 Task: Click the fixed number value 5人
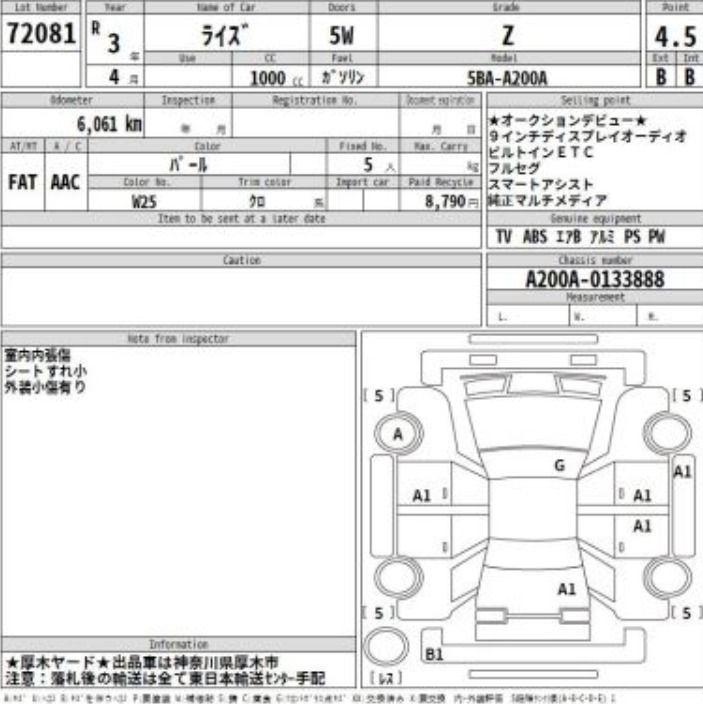[379, 165]
